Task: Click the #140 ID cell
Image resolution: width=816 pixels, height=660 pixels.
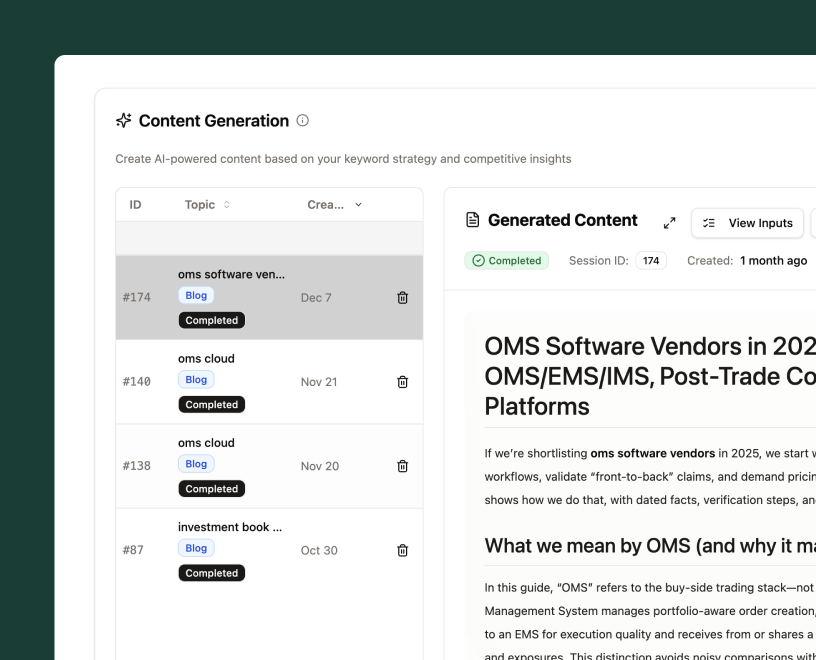Action: click(x=136, y=382)
